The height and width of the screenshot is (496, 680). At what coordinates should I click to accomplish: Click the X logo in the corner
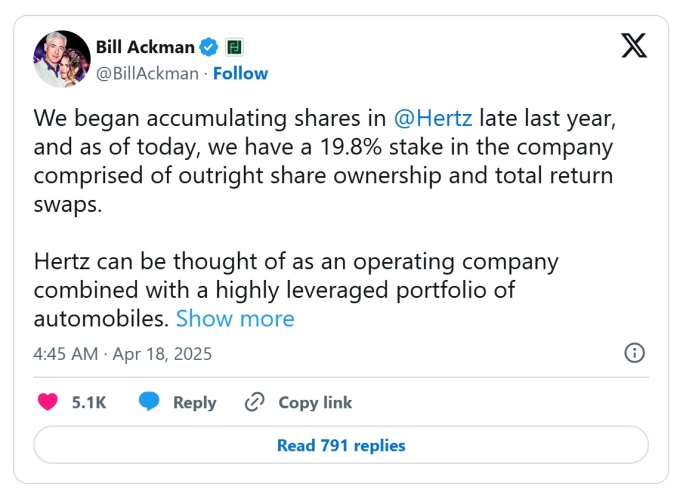point(634,46)
